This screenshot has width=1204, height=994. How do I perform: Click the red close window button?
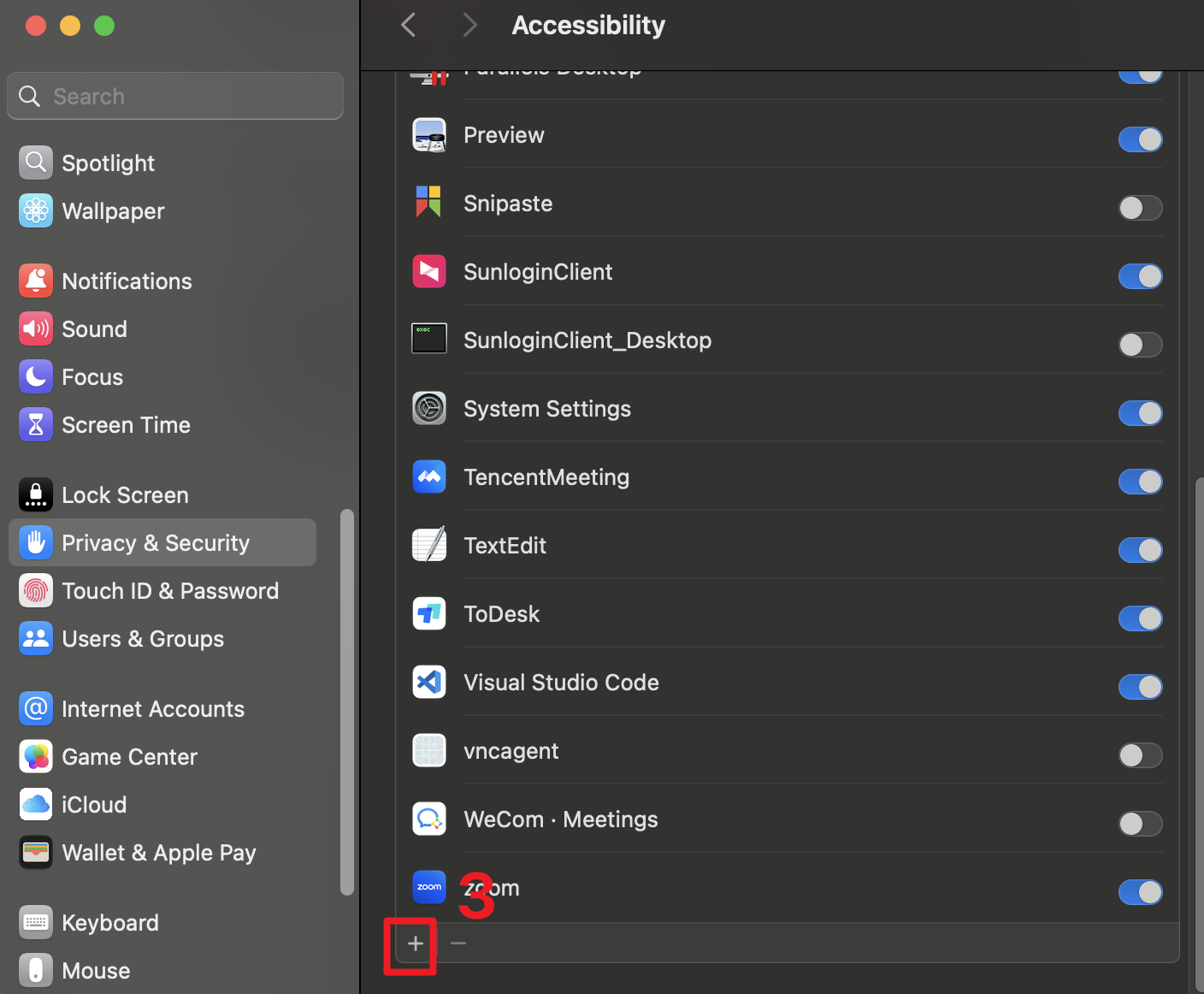pos(36,26)
